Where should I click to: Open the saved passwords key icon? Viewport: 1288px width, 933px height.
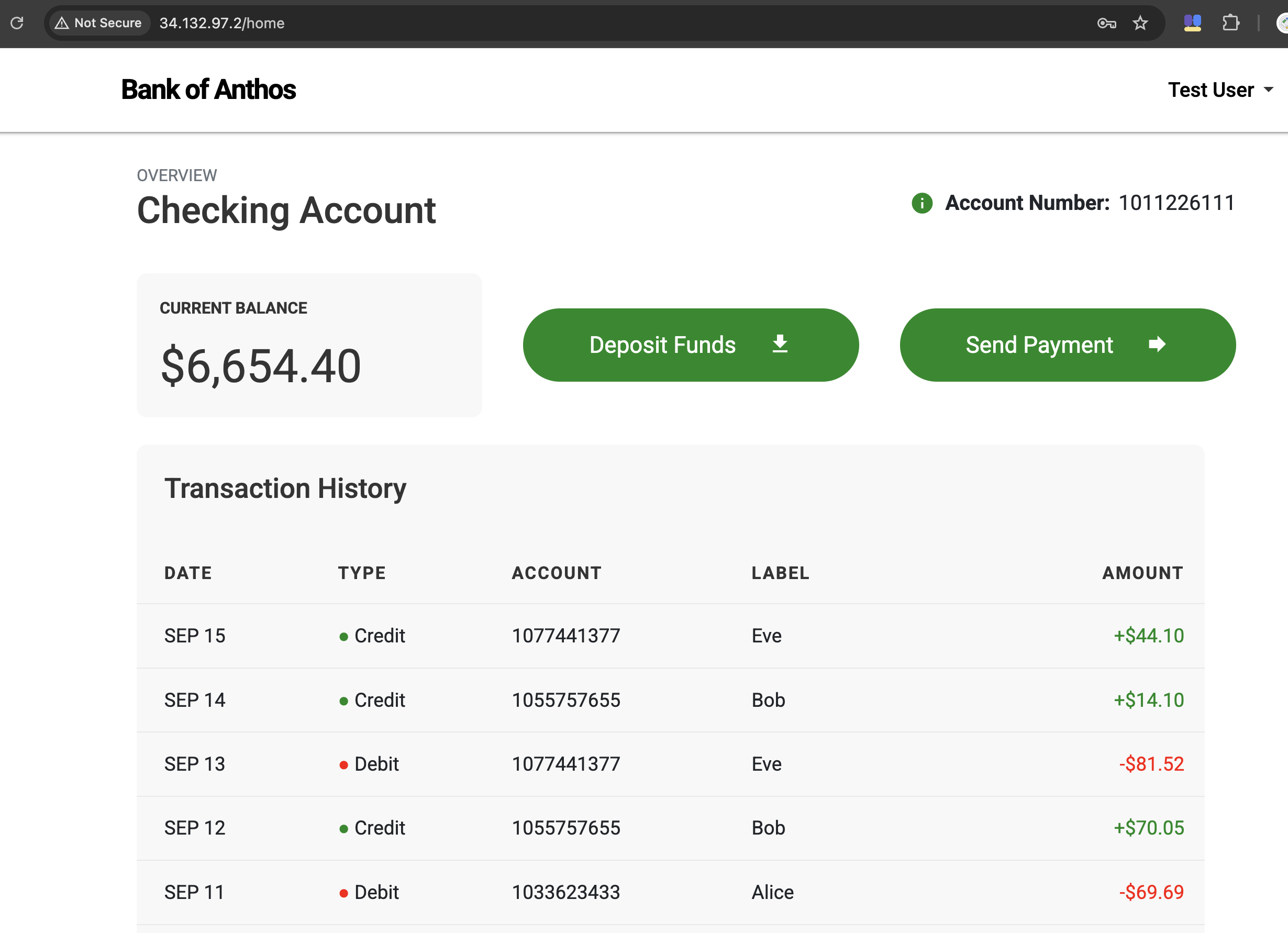click(x=1106, y=23)
